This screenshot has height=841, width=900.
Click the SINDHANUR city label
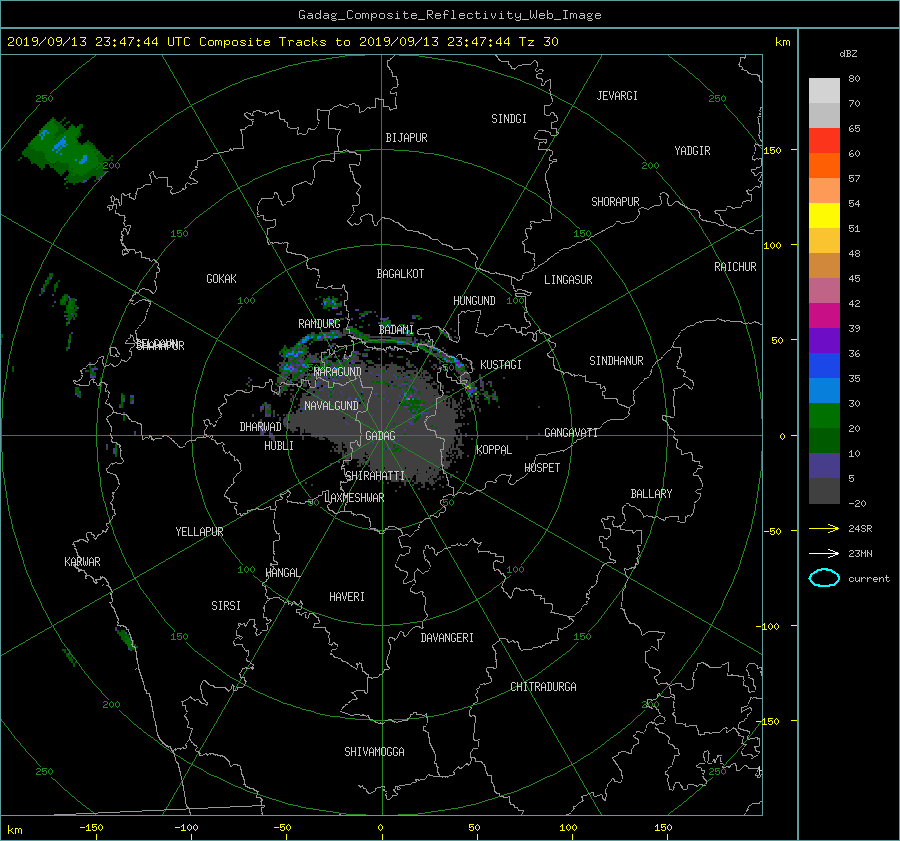tap(616, 361)
